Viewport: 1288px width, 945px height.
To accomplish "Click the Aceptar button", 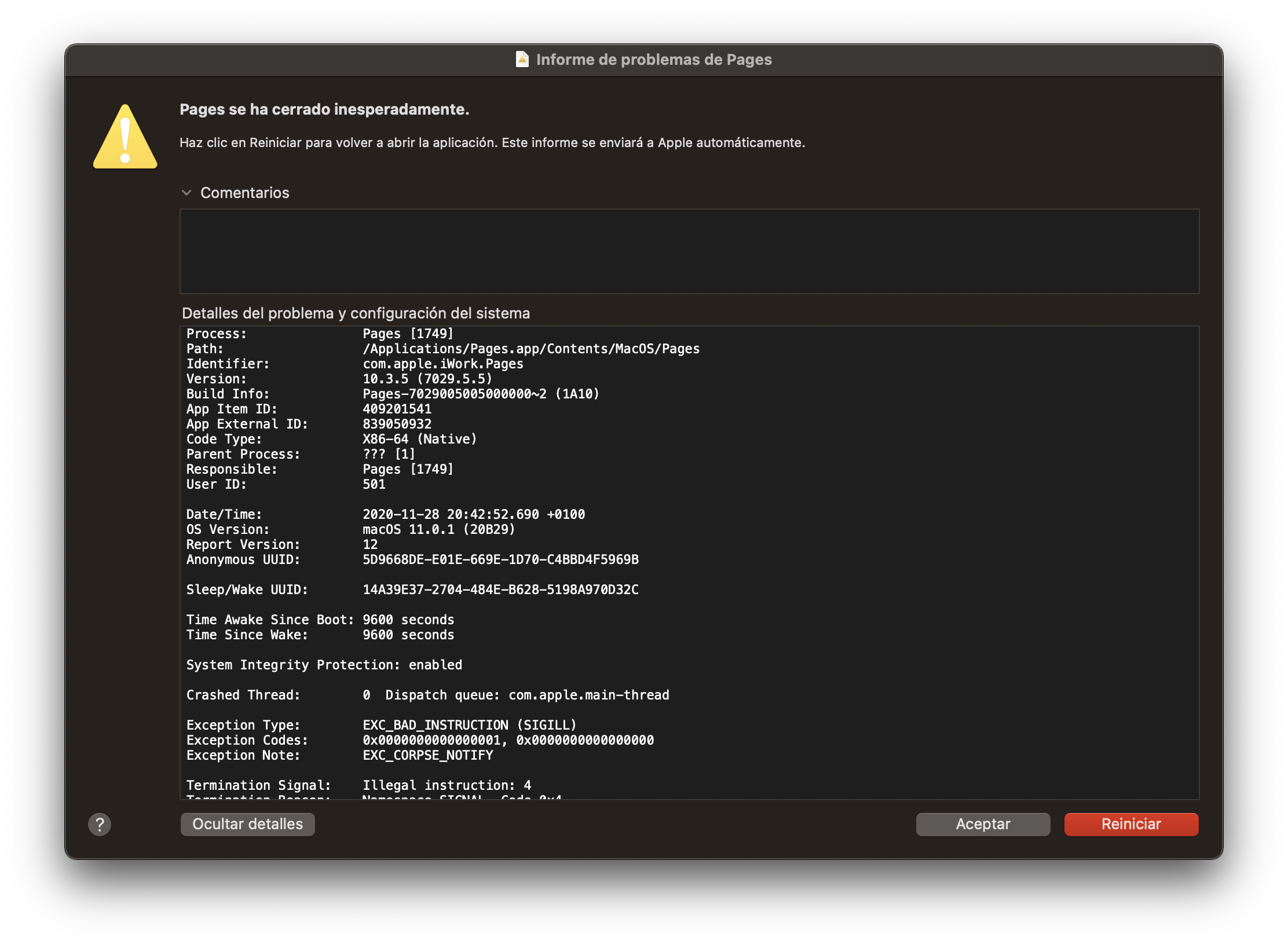I will pyautogui.click(x=983, y=824).
